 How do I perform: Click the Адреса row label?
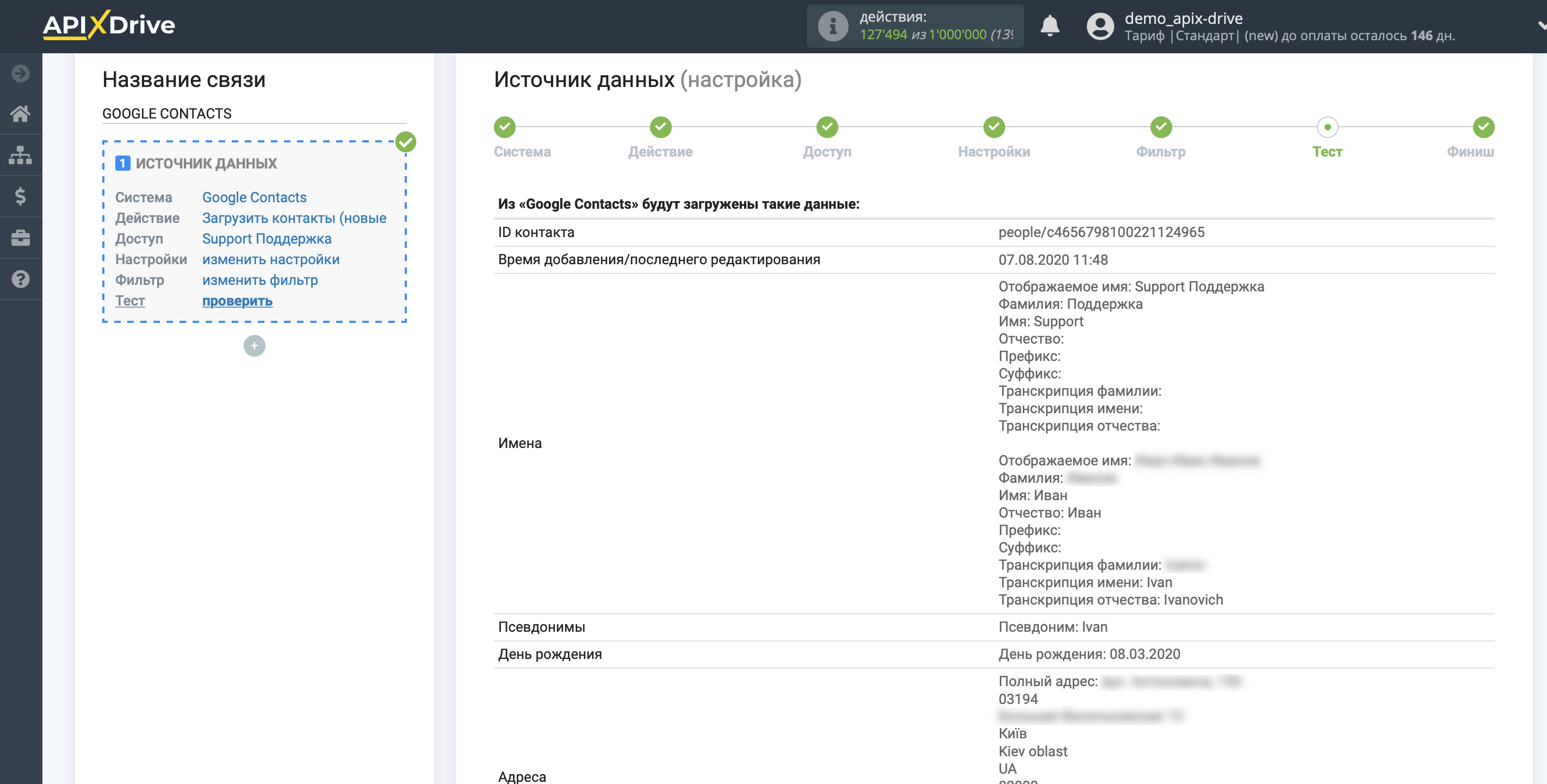pyautogui.click(x=522, y=777)
